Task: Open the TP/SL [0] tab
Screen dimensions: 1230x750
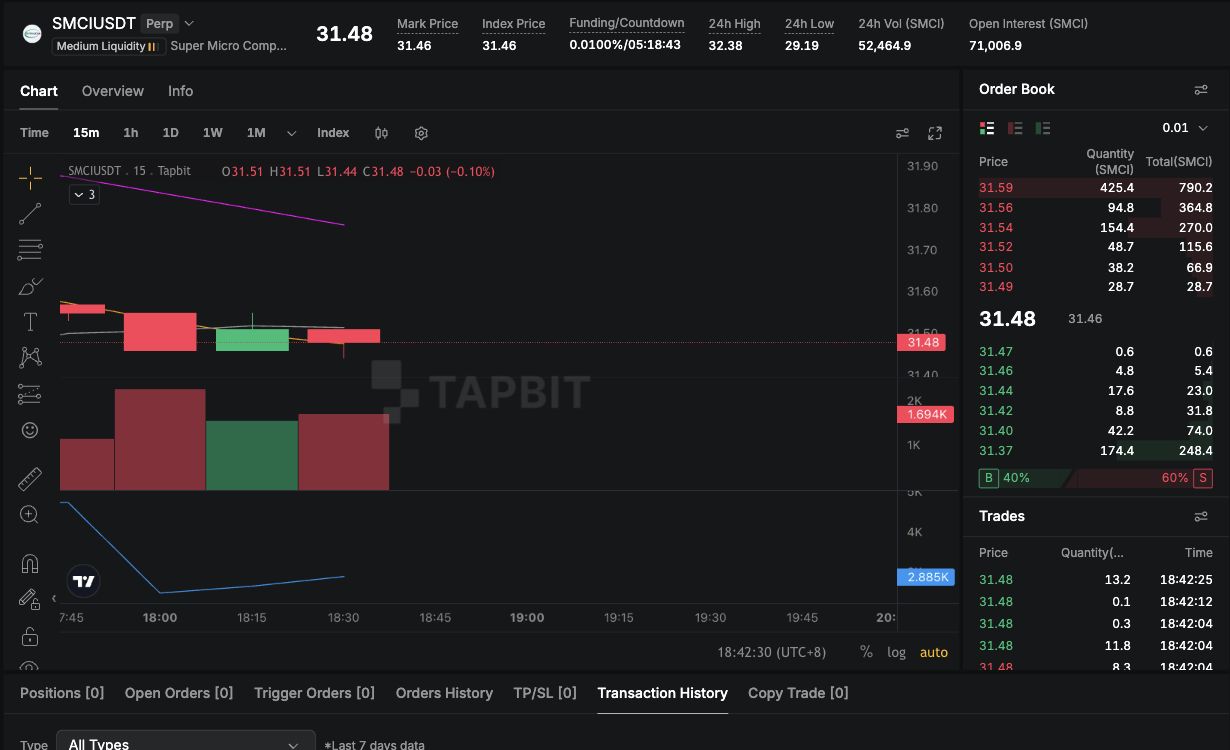Action: 545,693
